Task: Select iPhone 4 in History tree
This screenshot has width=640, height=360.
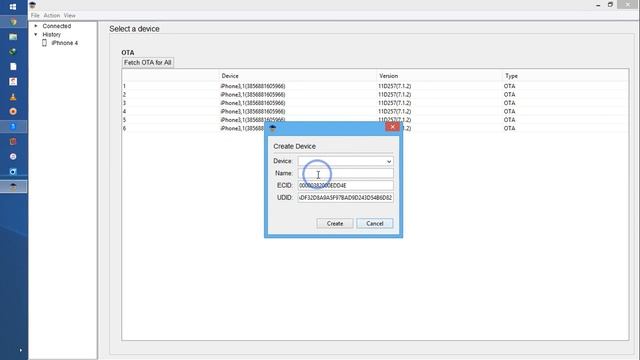Action: (x=64, y=43)
